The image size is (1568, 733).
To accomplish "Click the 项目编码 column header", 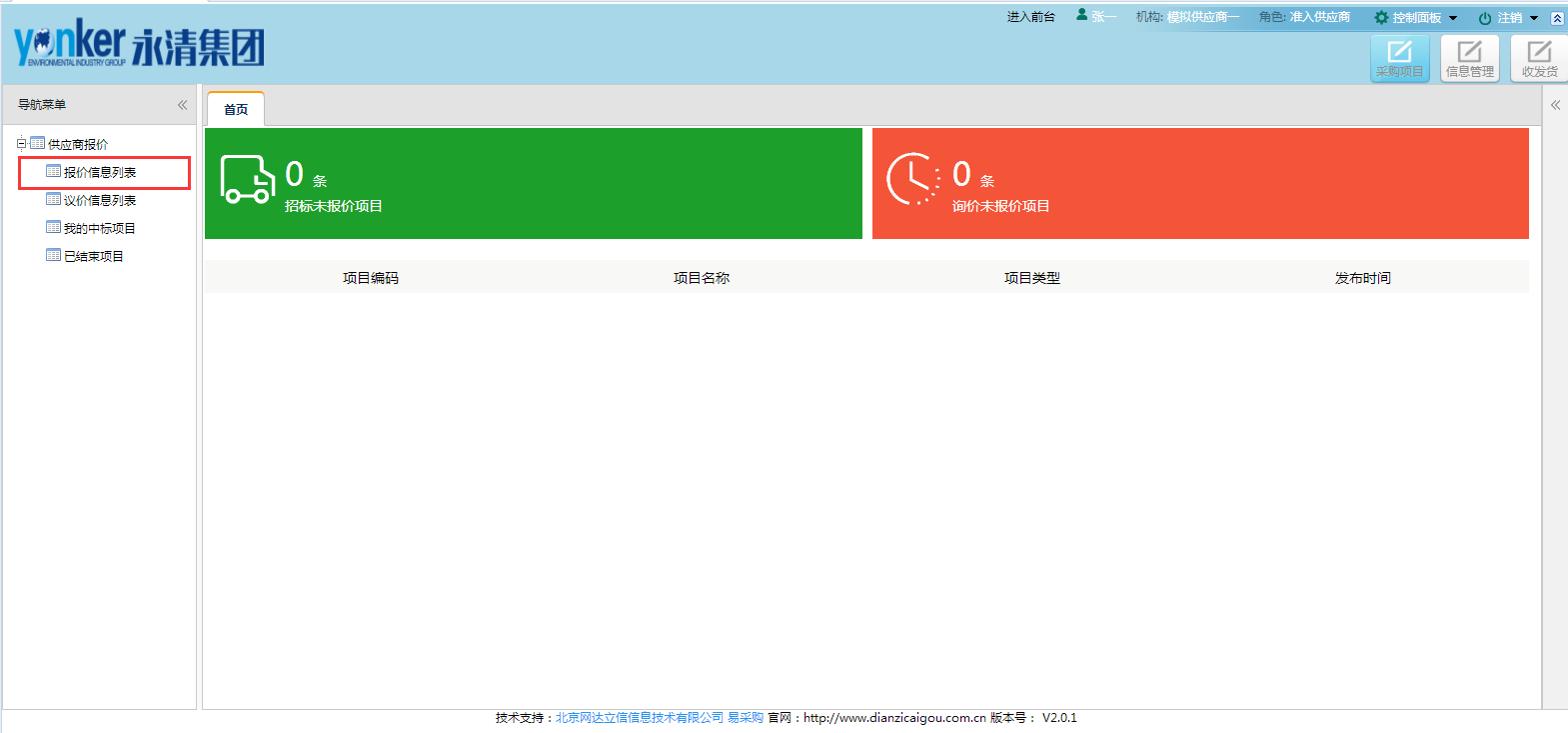I will pos(370,278).
